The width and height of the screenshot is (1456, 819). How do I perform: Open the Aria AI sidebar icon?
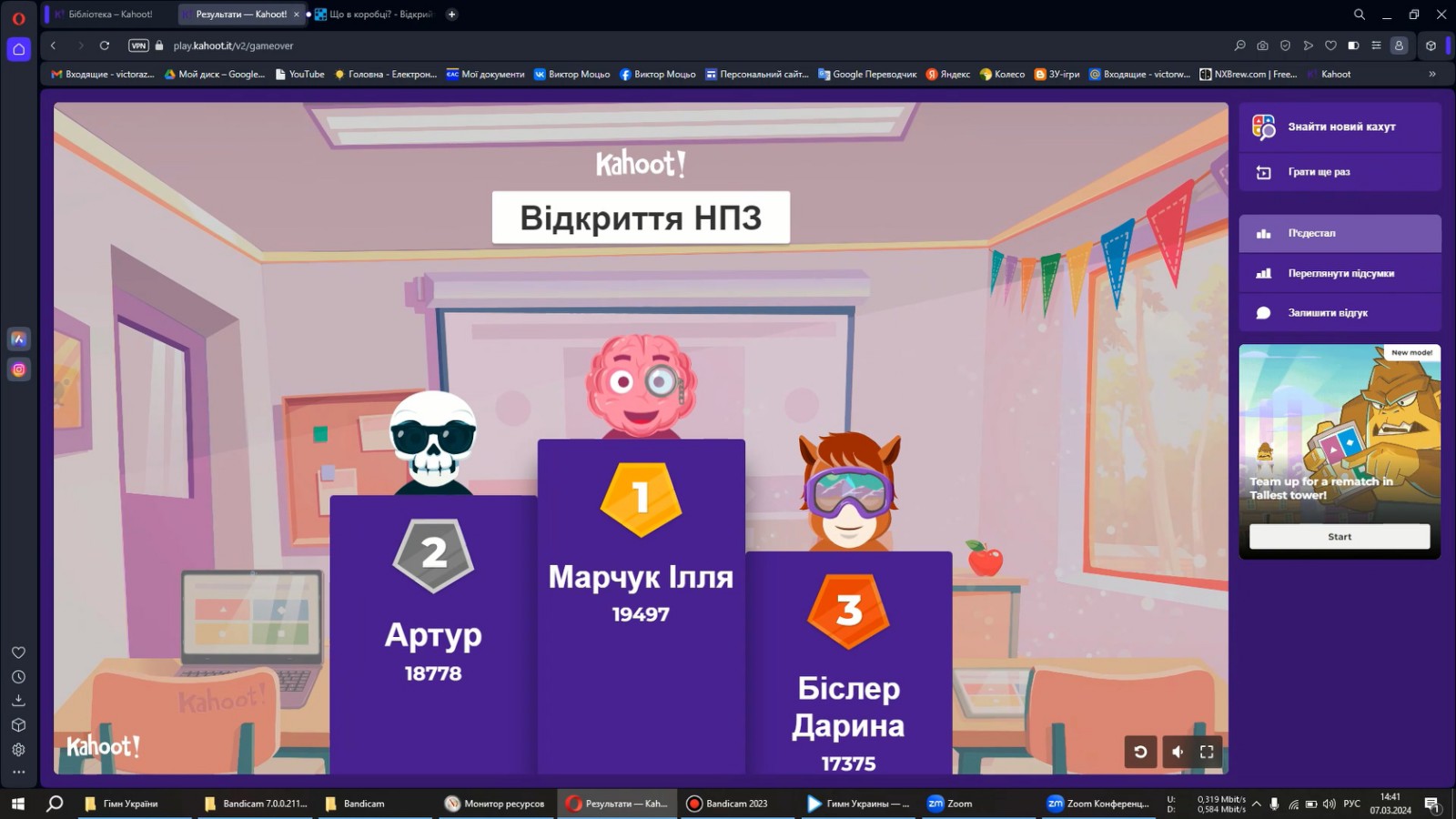pyautogui.click(x=19, y=339)
